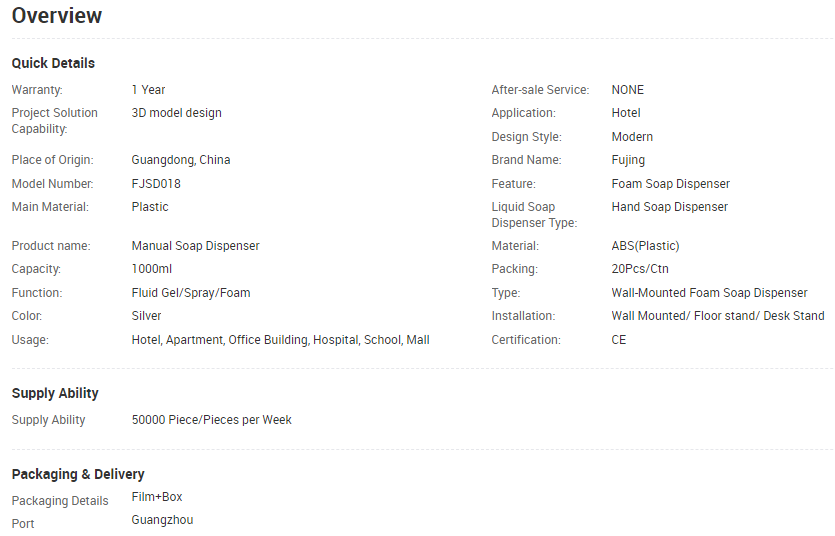Select the '1 Year' warranty value
Viewport: 835px width, 536px height.
point(149,89)
